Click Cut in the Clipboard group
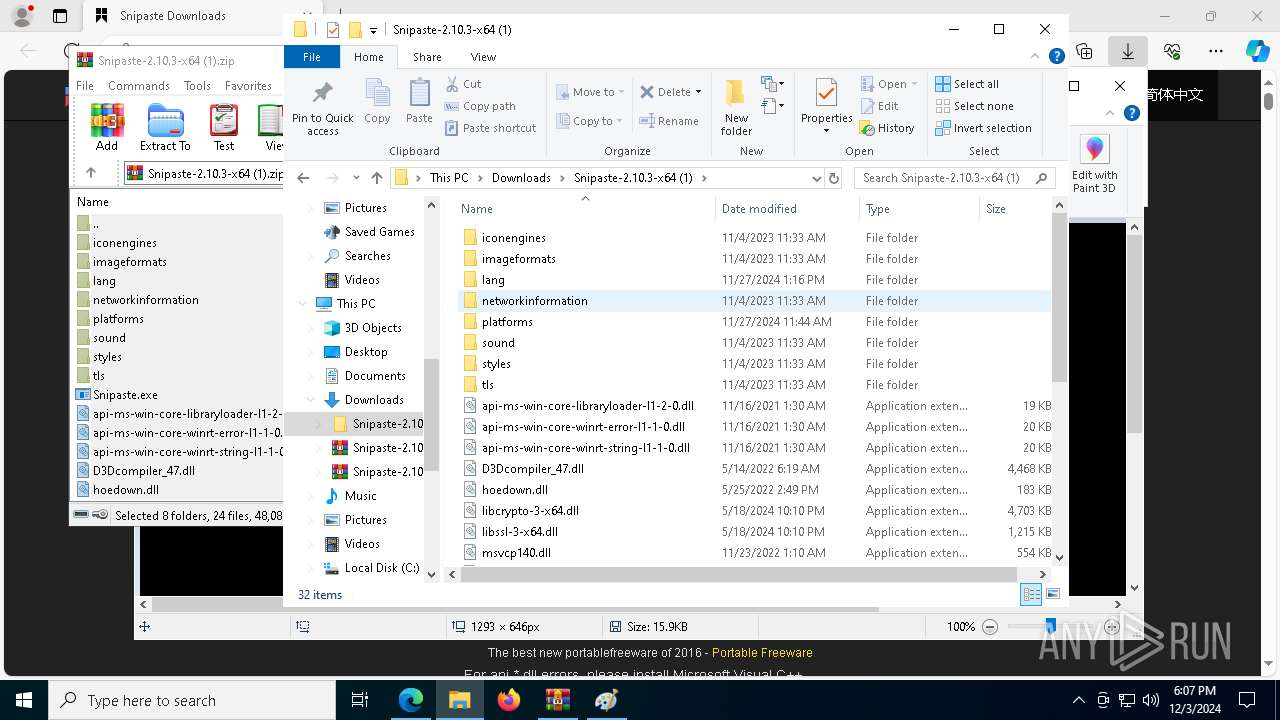The image size is (1280, 720). click(x=463, y=84)
